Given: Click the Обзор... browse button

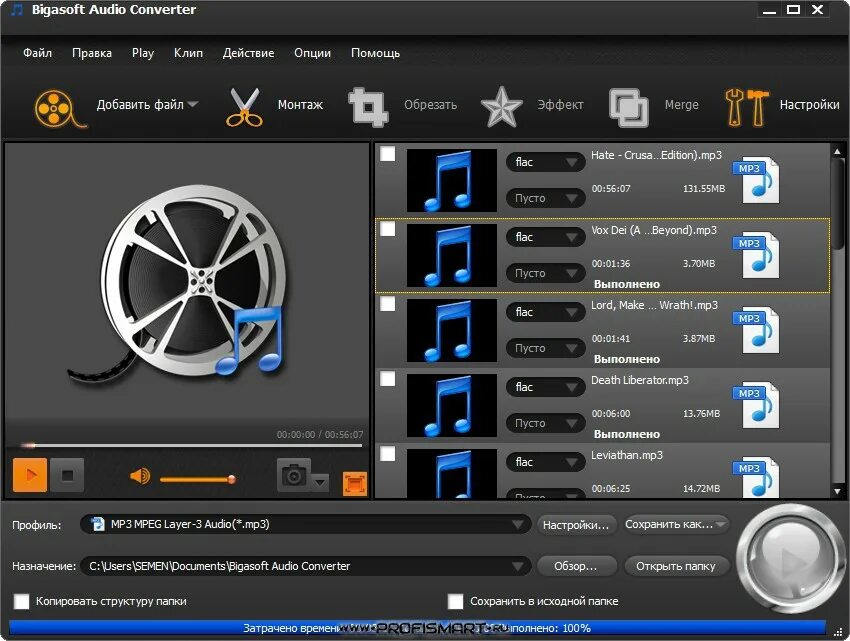Looking at the screenshot, I should point(576,566).
